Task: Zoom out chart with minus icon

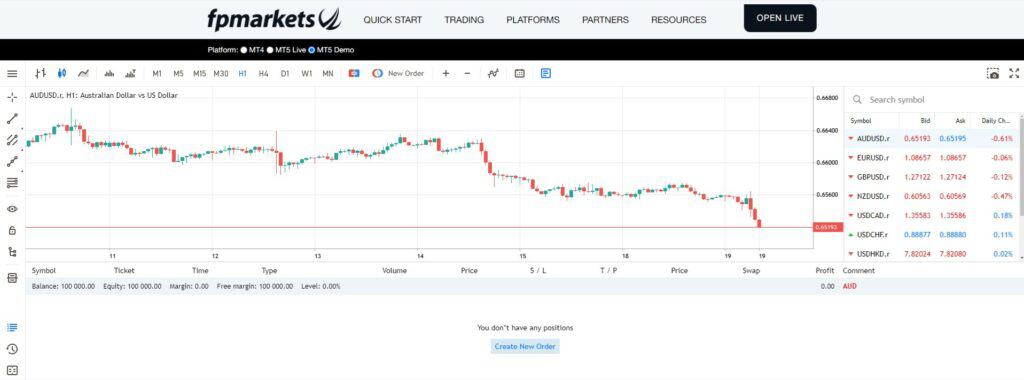Action: tap(467, 74)
